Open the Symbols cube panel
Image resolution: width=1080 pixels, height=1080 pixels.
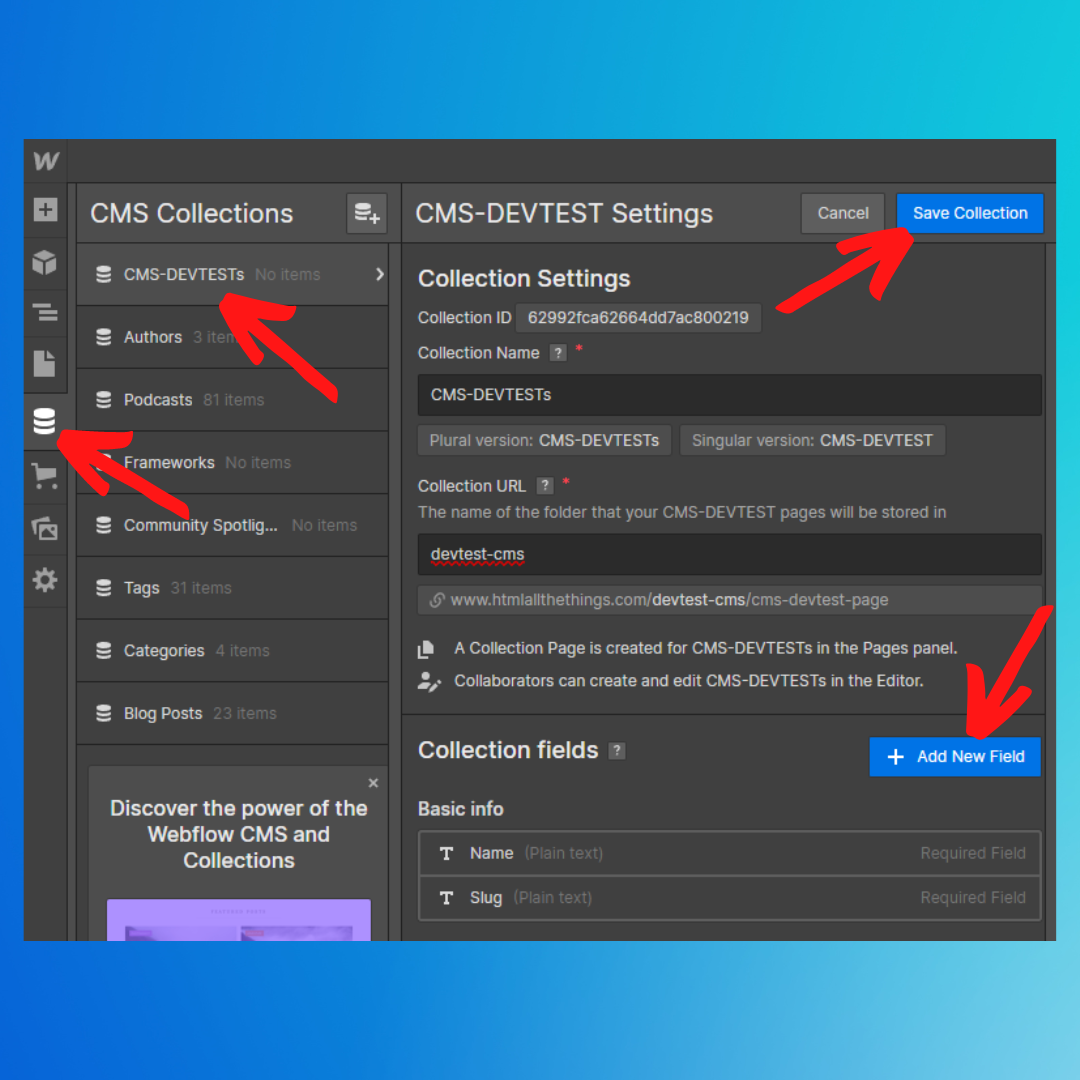[45, 262]
